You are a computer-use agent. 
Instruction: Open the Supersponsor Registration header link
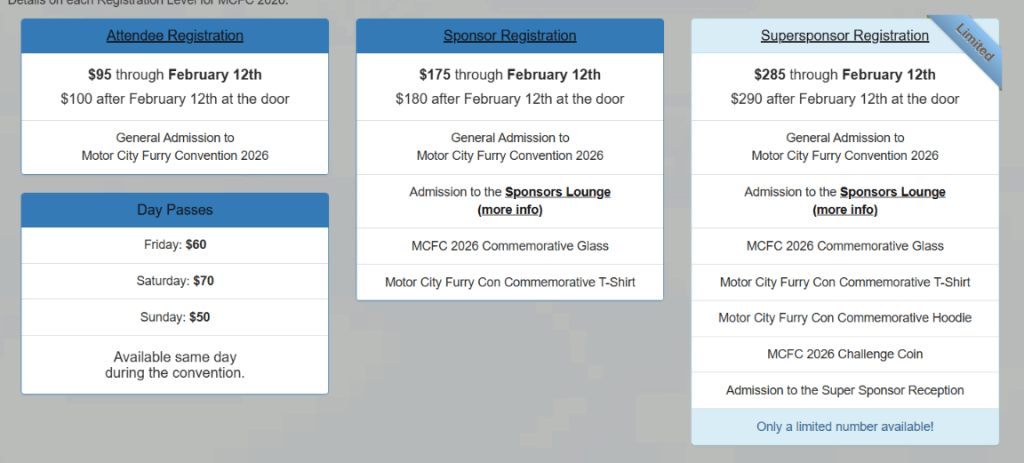coord(844,36)
